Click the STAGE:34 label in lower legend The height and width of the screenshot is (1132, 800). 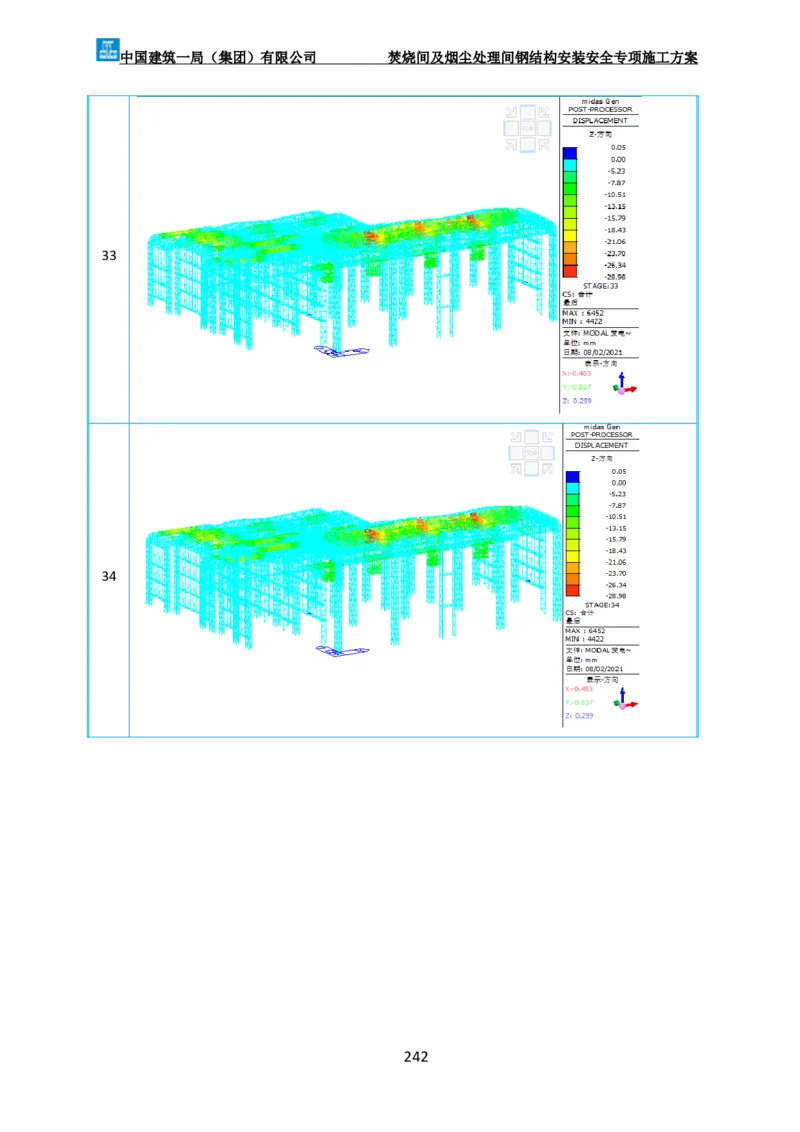coord(602,605)
